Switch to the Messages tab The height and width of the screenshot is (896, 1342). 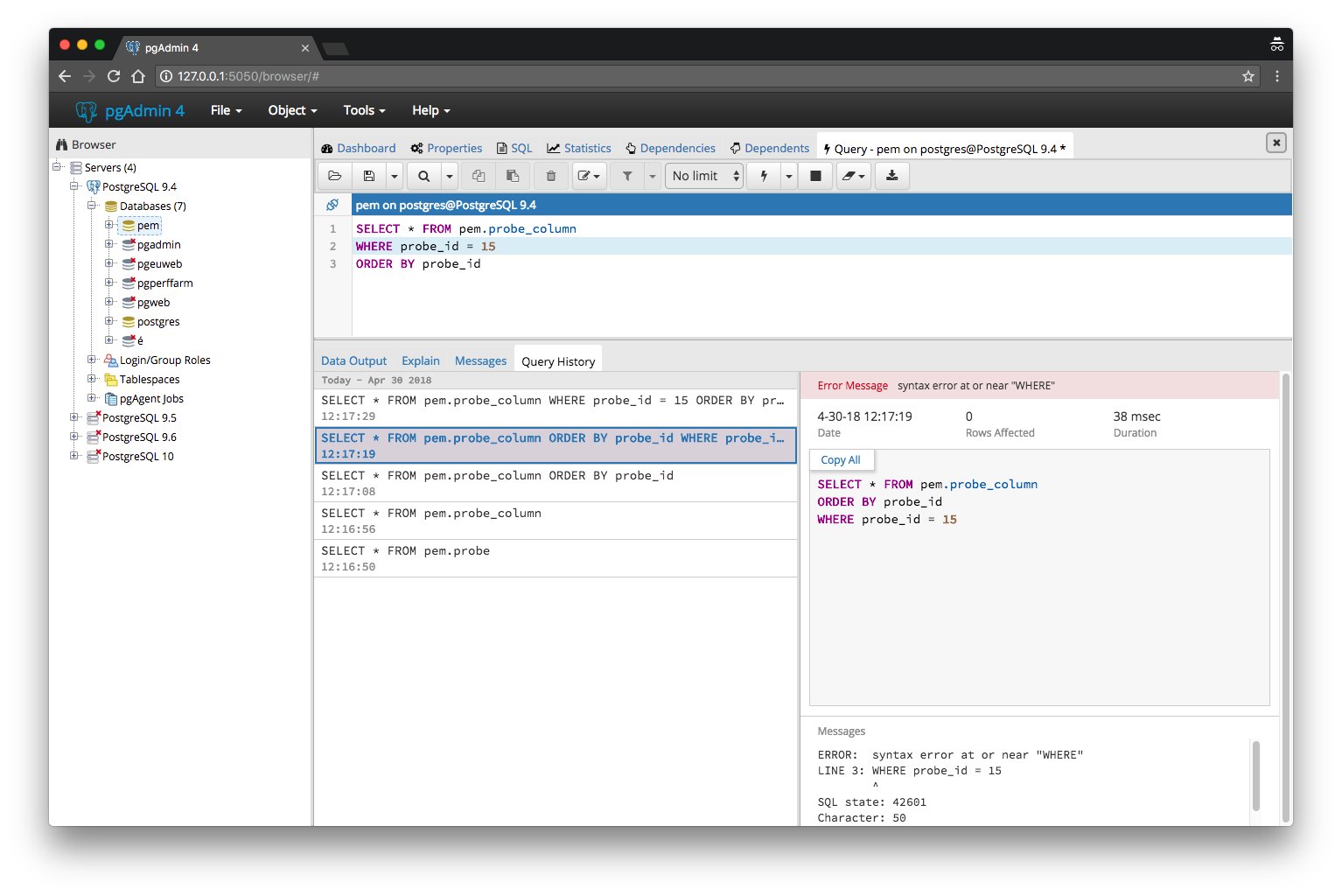click(480, 360)
